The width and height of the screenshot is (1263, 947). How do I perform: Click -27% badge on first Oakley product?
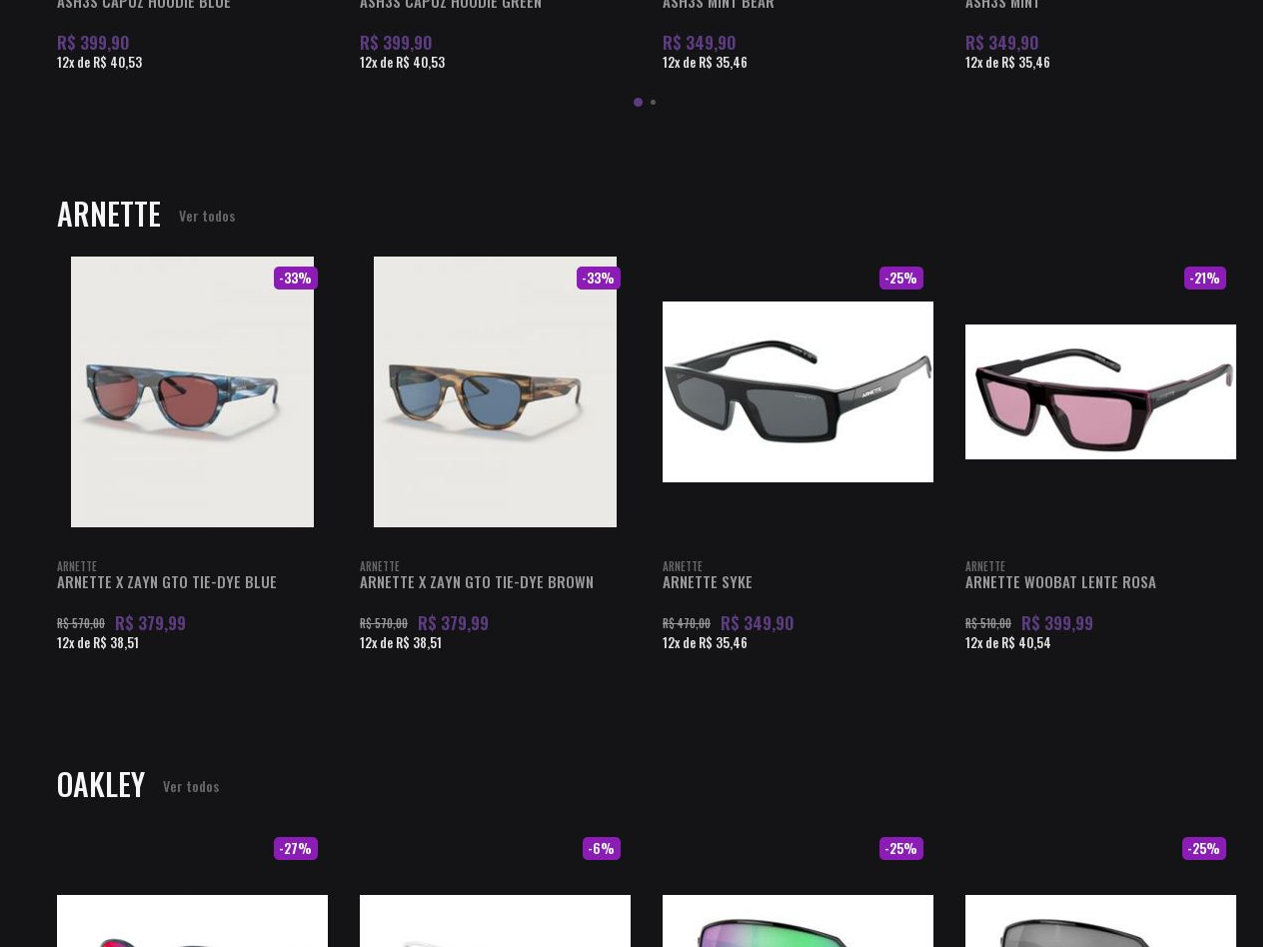(x=296, y=848)
